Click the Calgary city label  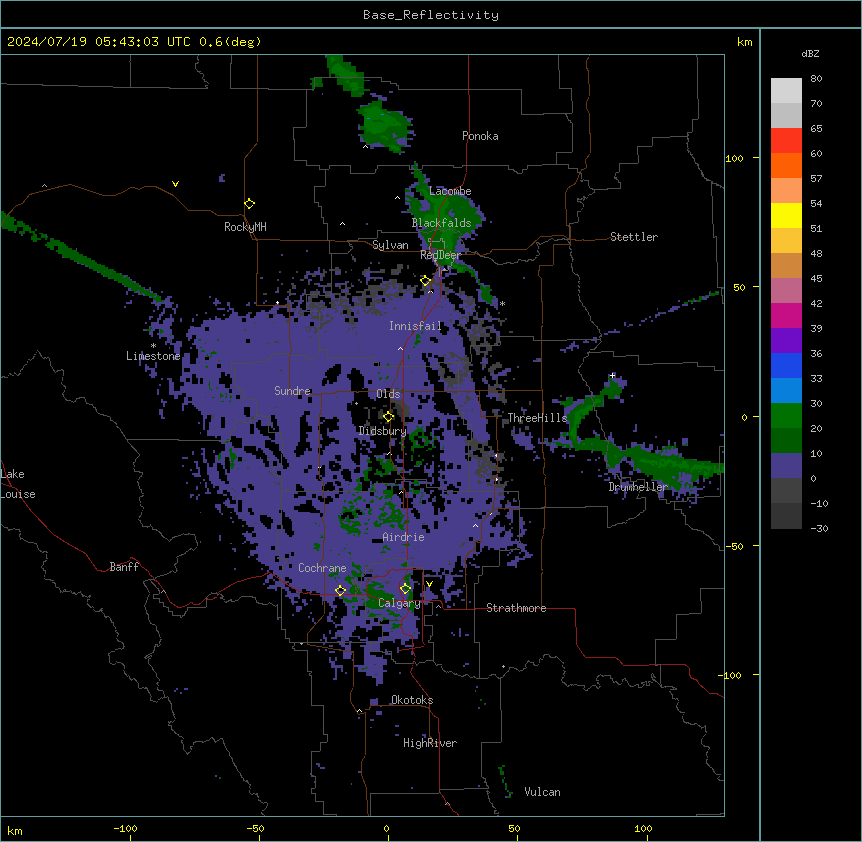[x=399, y=603]
